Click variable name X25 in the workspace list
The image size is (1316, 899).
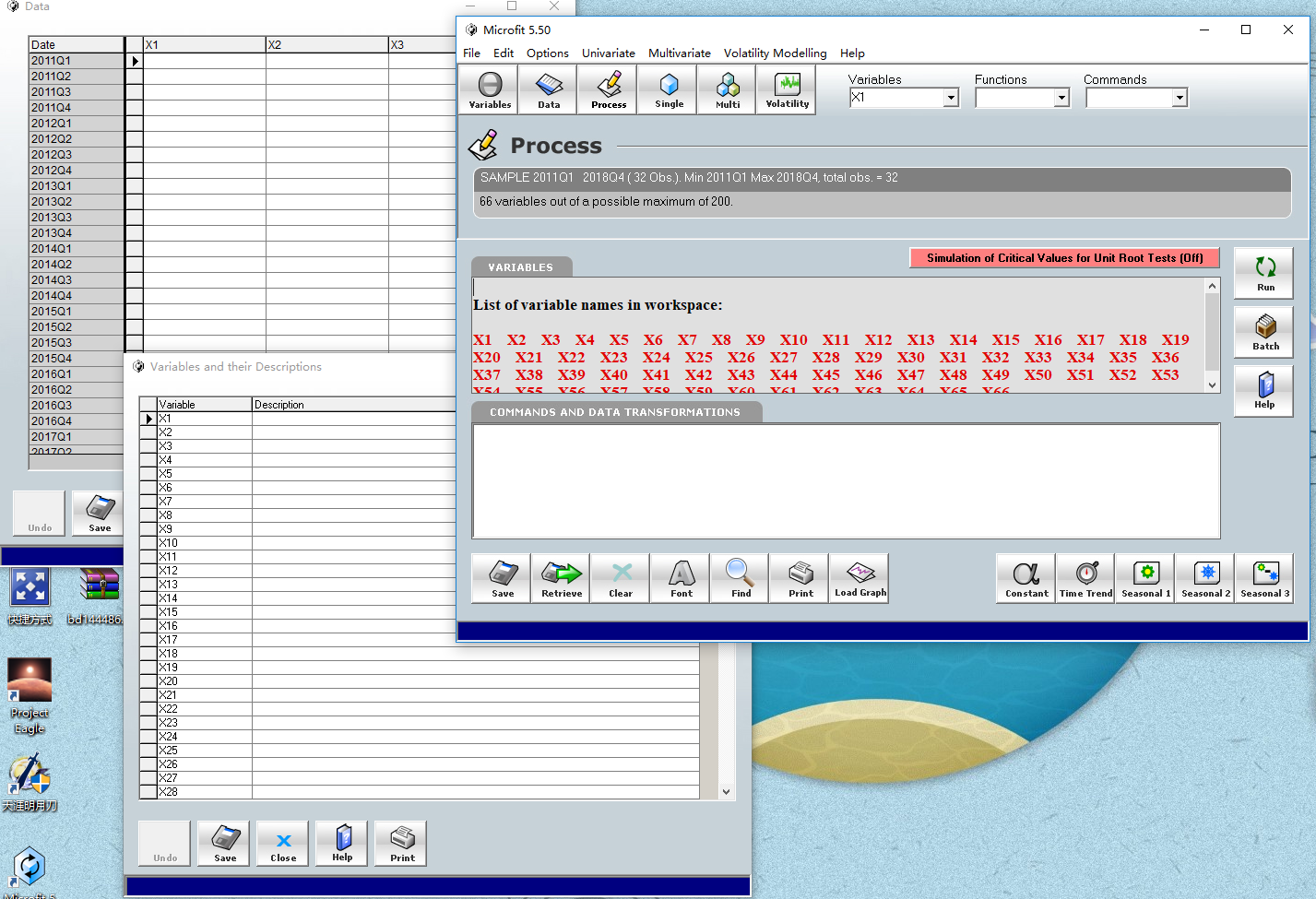[699, 358]
